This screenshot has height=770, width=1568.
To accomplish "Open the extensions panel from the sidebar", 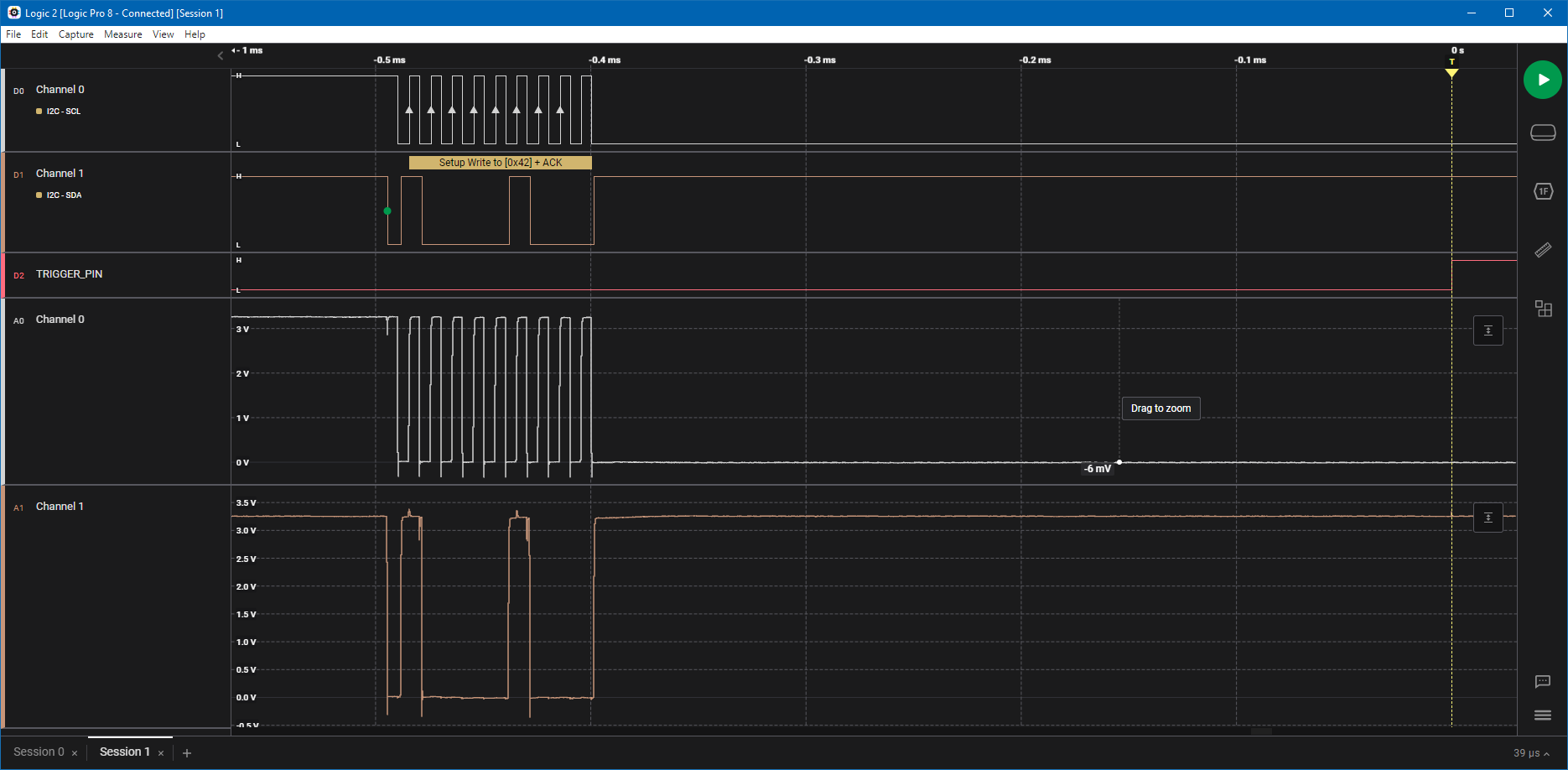I will [x=1543, y=308].
